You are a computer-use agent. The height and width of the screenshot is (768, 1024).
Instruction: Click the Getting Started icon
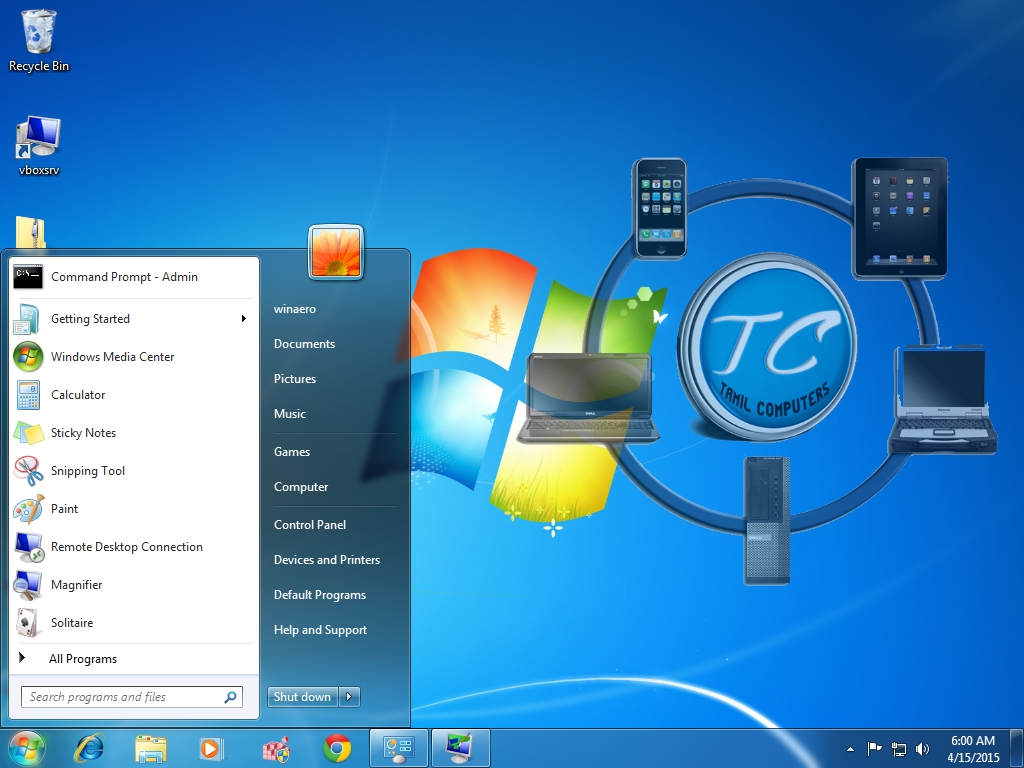pos(27,319)
